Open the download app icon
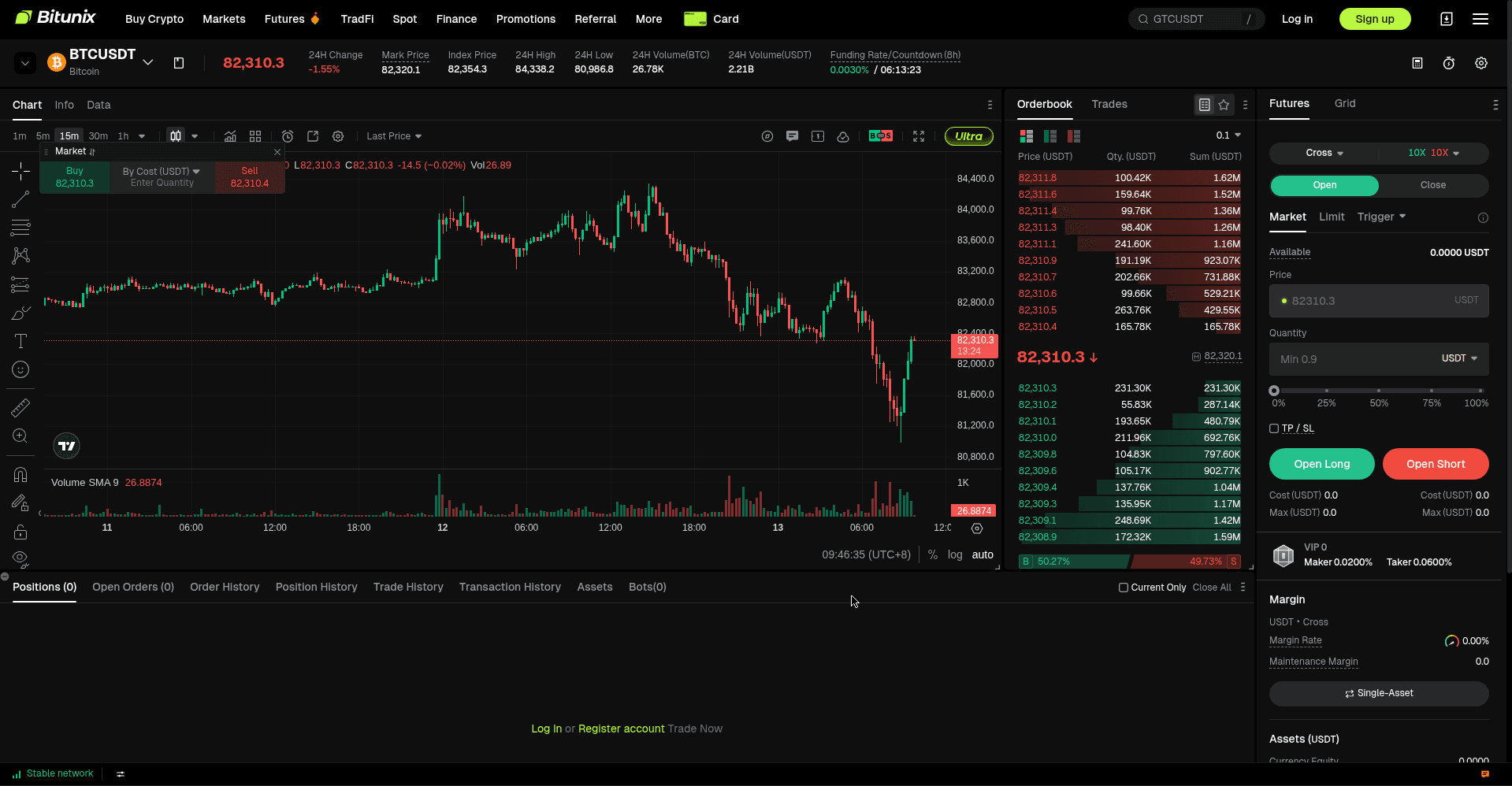Viewport: 1512px width, 786px height. point(1447,19)
